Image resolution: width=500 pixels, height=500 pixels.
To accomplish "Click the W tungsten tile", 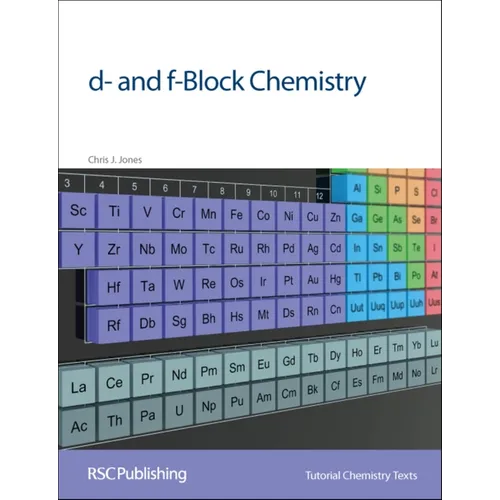I will tap(179, 285).
